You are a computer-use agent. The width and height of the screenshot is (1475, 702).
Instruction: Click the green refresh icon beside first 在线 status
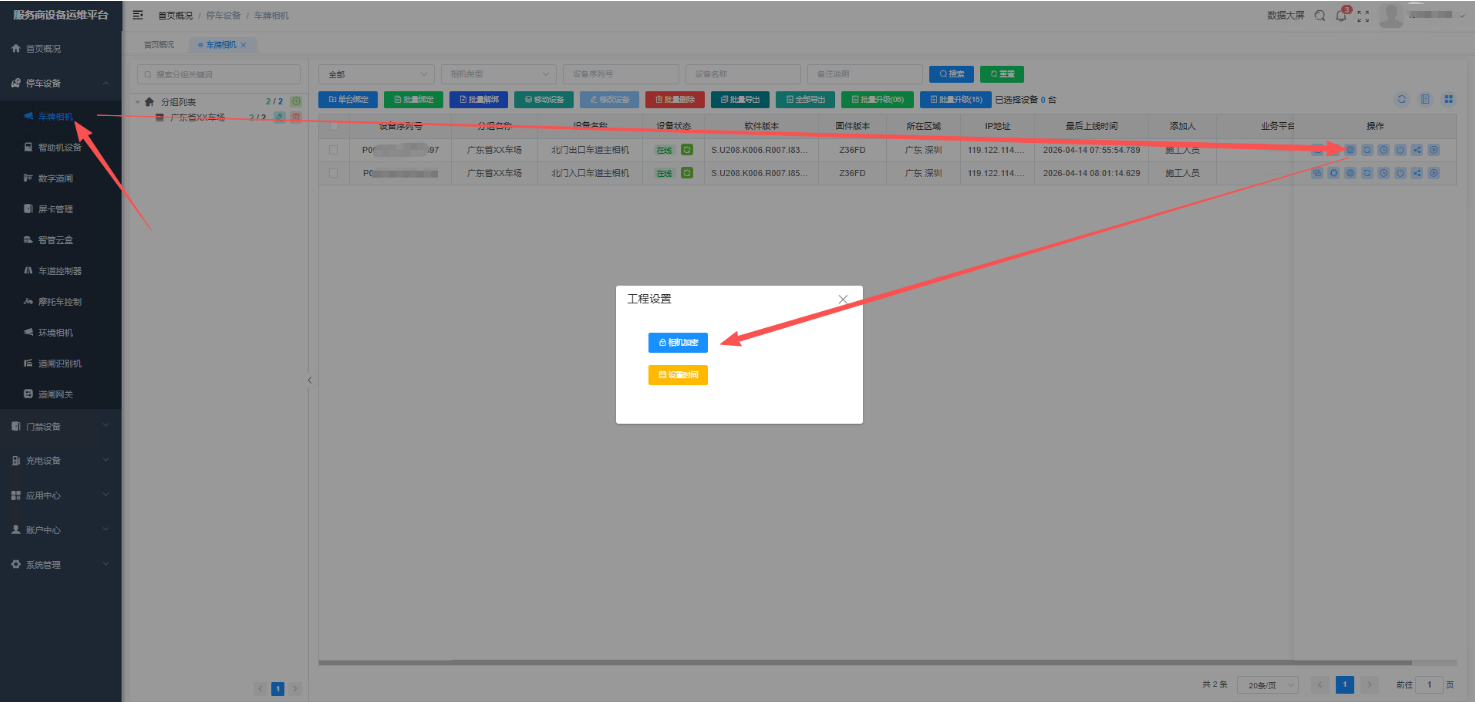coord(687,149)
